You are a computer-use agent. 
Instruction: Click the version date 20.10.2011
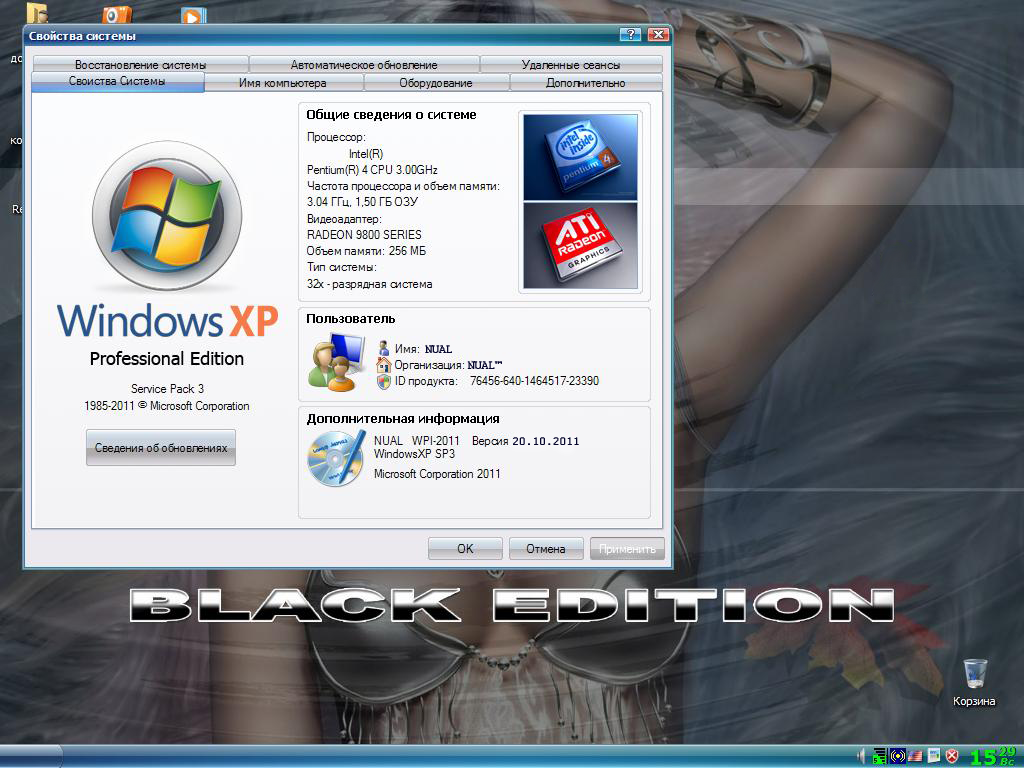click(545, 441)
